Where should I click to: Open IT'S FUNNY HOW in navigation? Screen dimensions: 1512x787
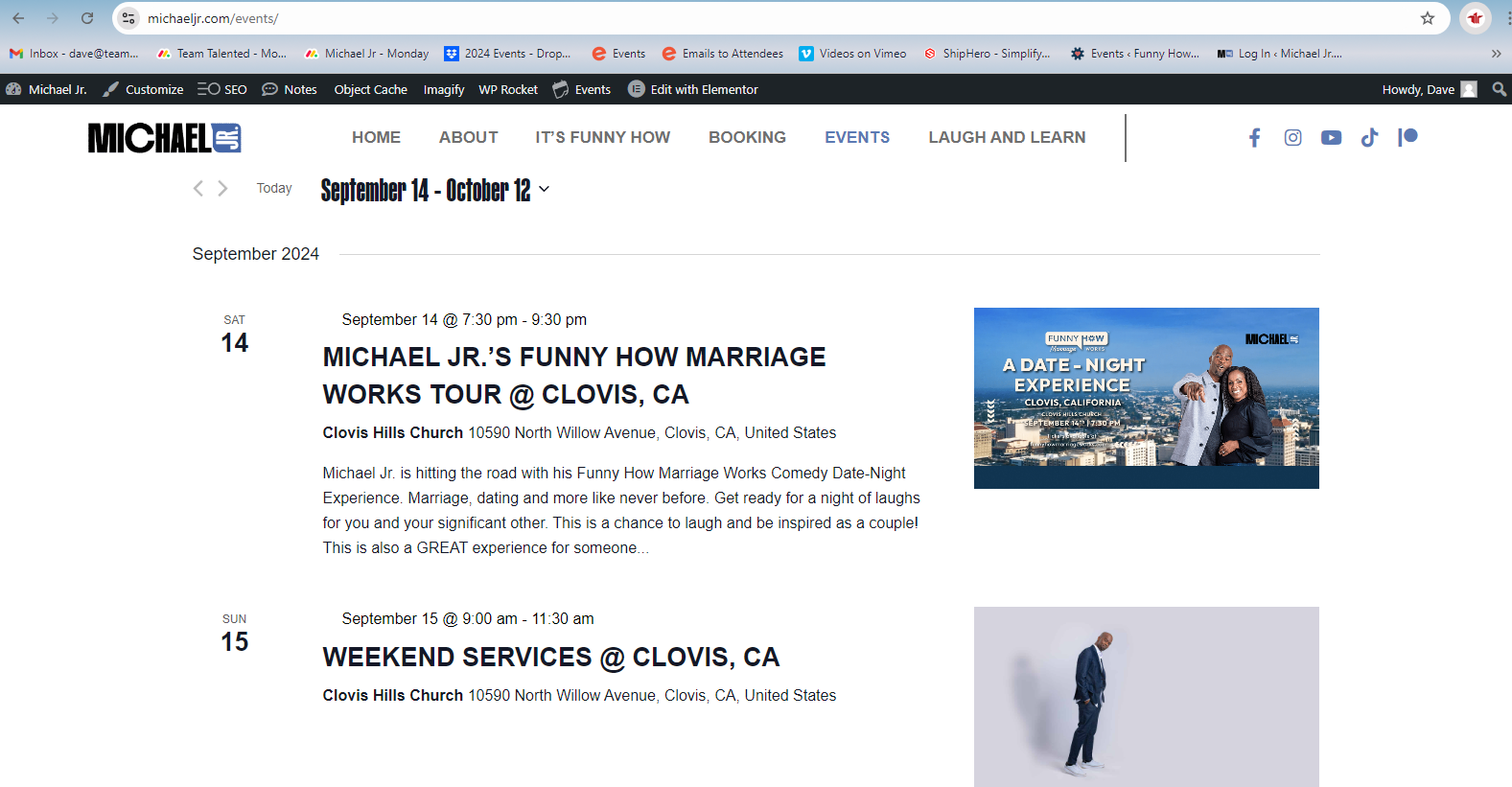point(602,137)
